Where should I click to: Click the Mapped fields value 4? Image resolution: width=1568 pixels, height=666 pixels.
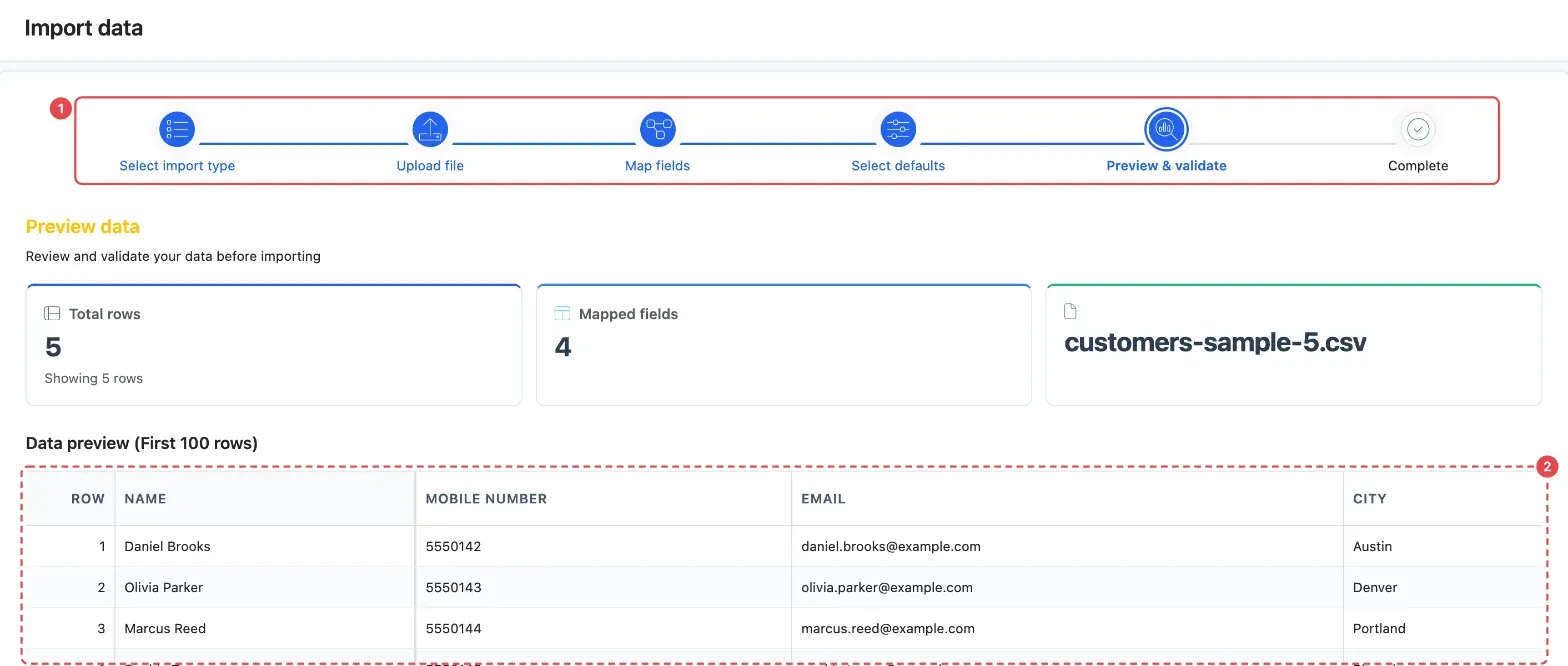pos(563,347)
